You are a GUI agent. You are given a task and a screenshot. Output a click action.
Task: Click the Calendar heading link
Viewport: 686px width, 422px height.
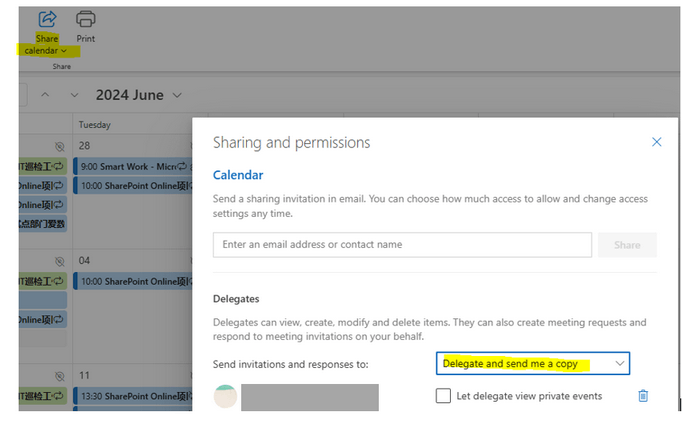coord(238,175)
